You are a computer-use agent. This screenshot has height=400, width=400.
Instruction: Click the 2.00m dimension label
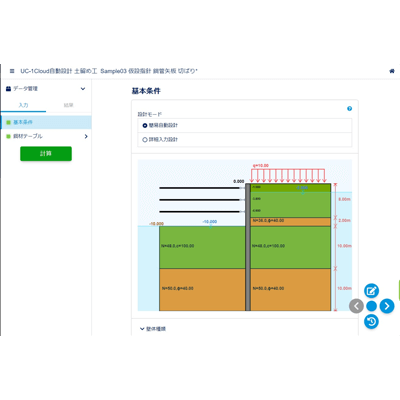tap(344, 221)
